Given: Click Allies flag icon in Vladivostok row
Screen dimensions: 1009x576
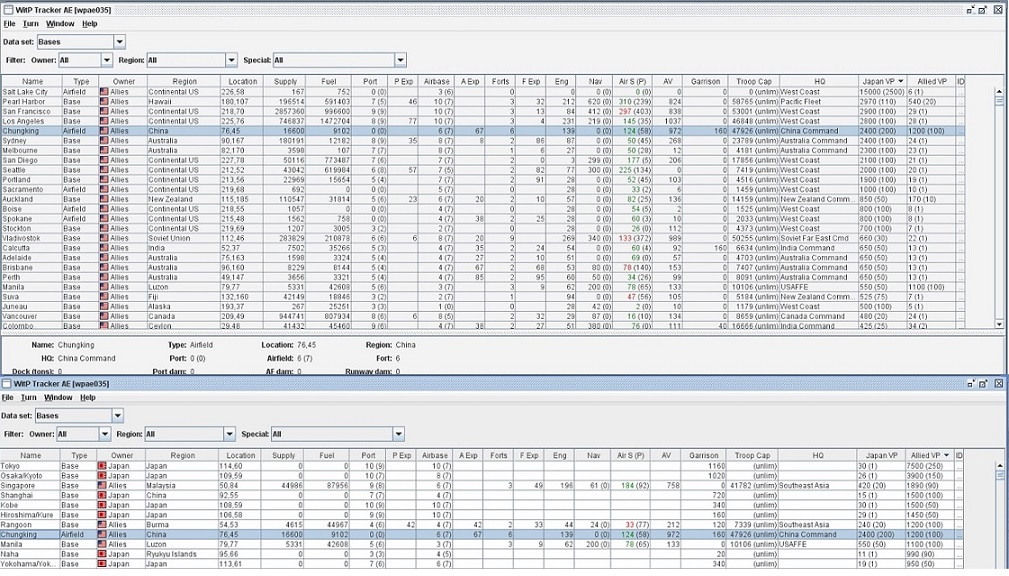Looking at the screenshot, I should pos(104,238).
